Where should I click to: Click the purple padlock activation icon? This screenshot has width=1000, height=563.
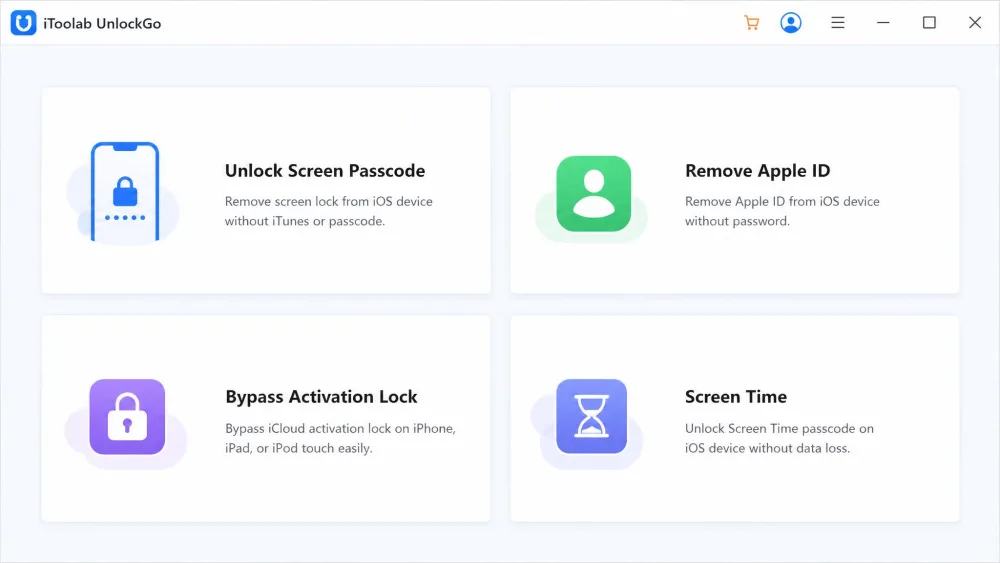(127, 417)
